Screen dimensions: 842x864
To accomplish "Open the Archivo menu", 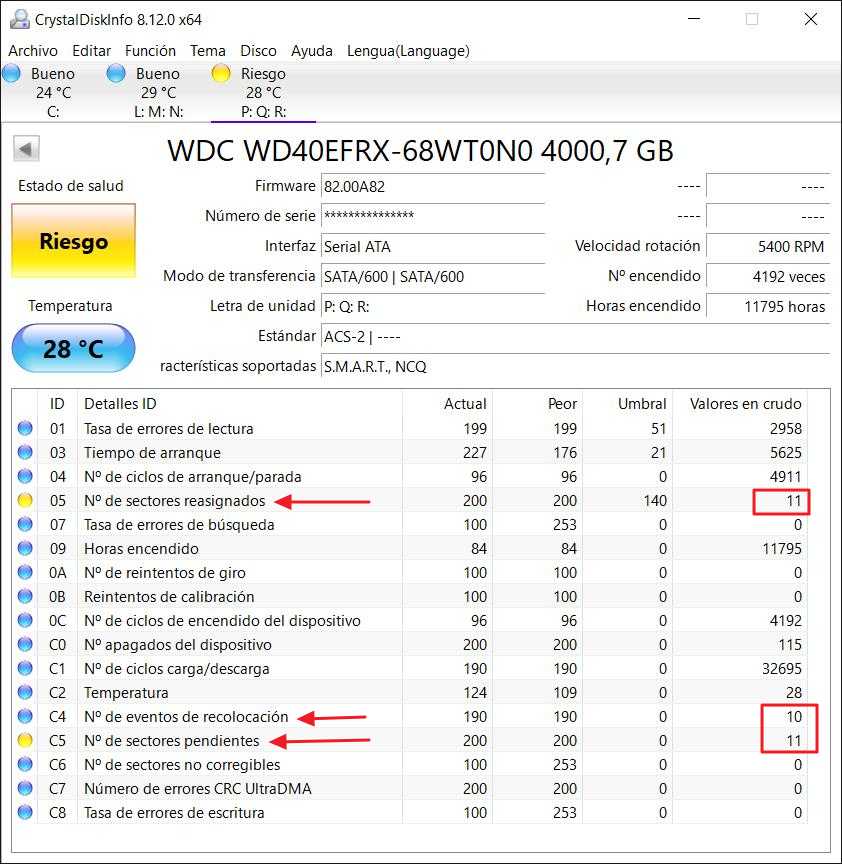I will (33, 51).
